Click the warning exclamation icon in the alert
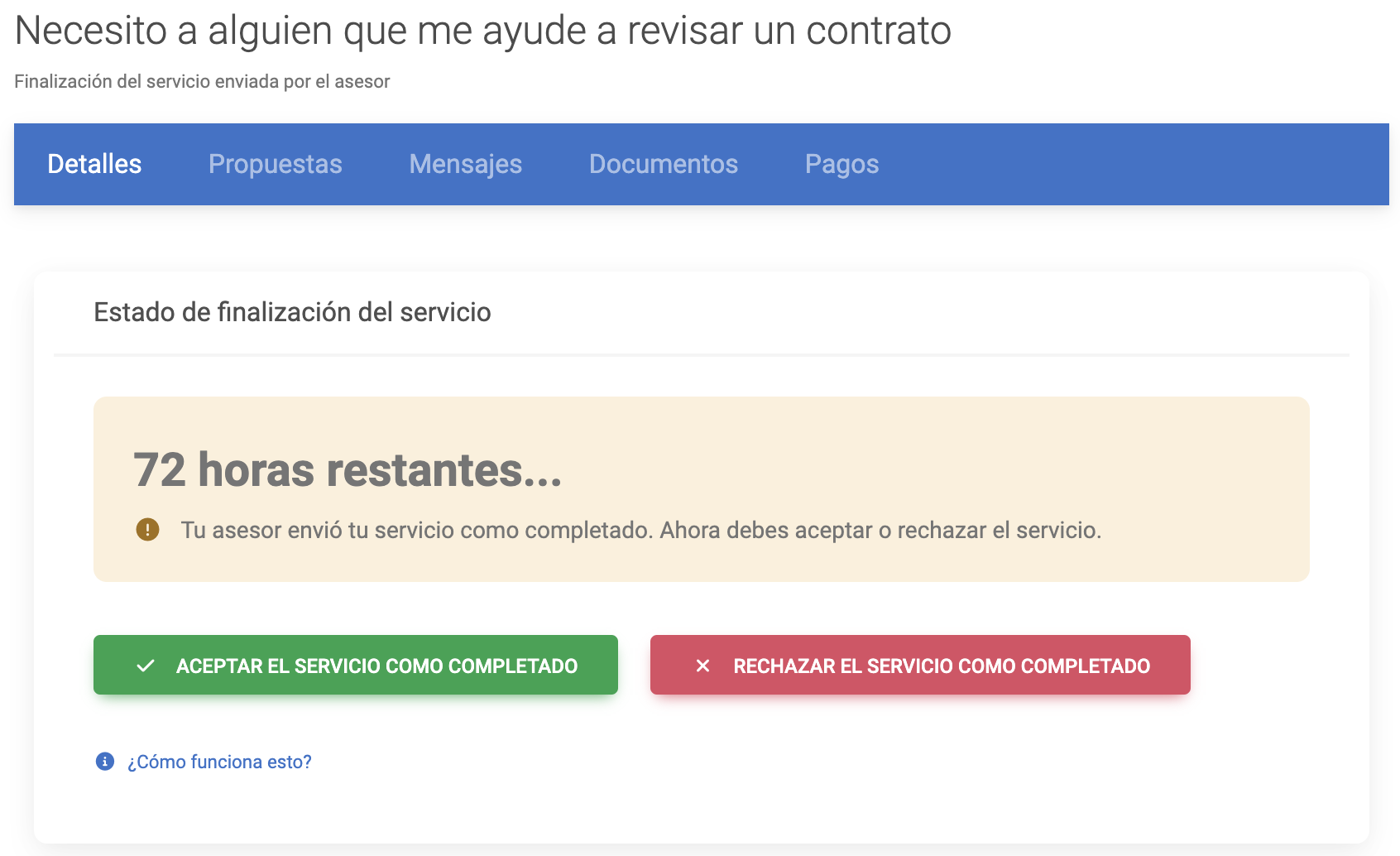 click(x=147, y=530)
